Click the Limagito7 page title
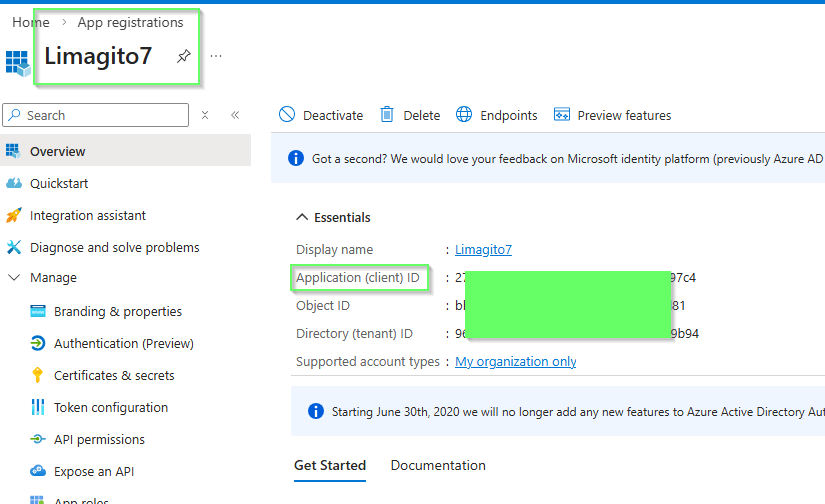 (98, 56)
